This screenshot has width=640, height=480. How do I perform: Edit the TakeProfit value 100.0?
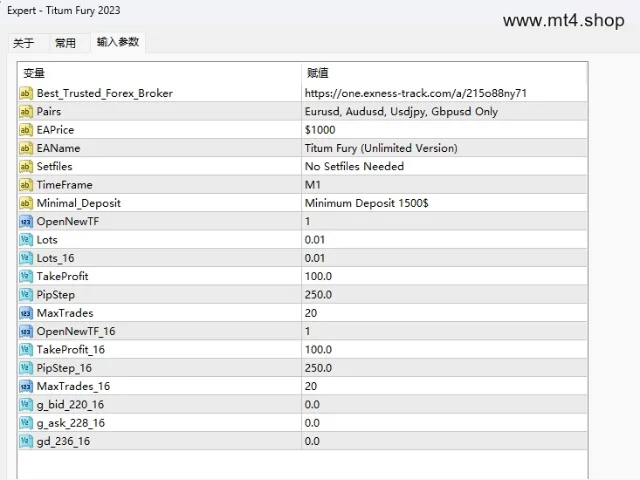point(444,276)
